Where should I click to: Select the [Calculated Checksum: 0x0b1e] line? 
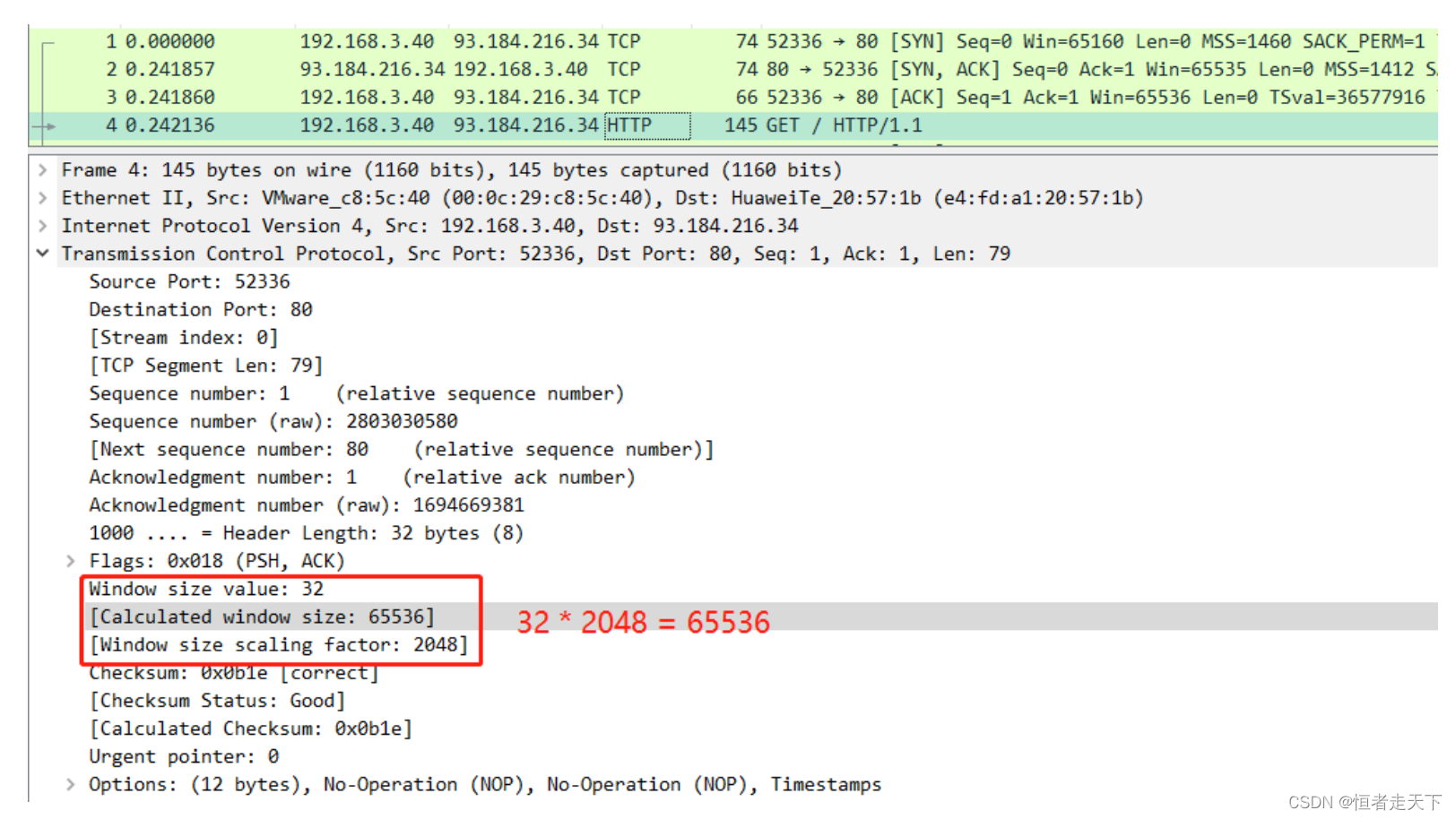click(x=251, y=728)
